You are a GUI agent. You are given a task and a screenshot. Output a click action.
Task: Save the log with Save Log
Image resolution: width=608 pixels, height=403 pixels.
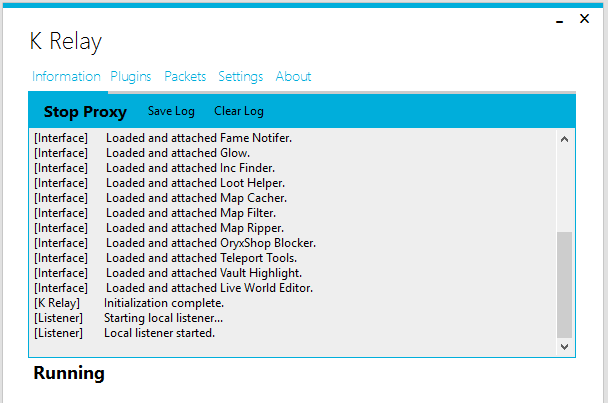point(171,111)
